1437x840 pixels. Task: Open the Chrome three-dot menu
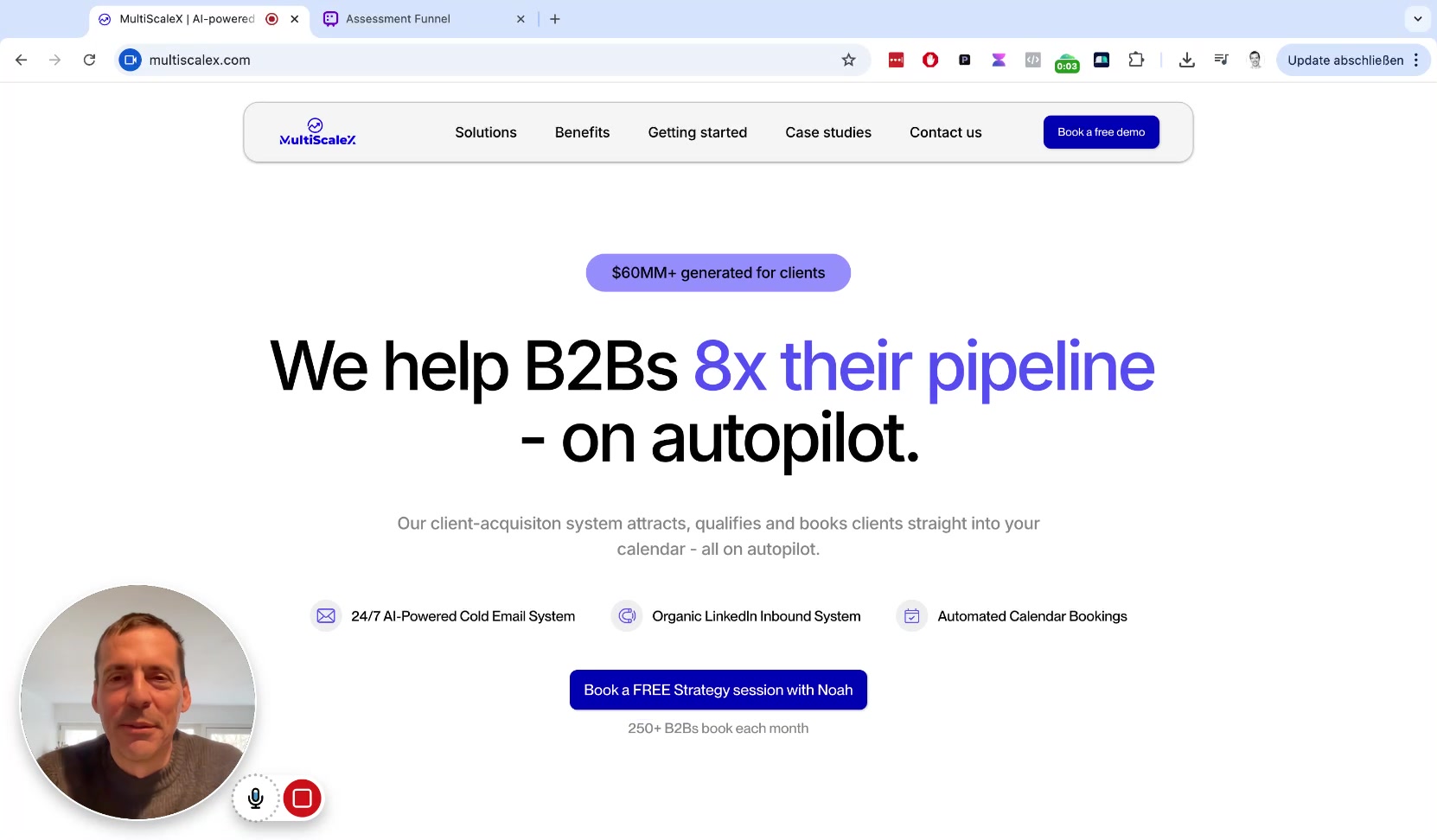click(1416, 60)
